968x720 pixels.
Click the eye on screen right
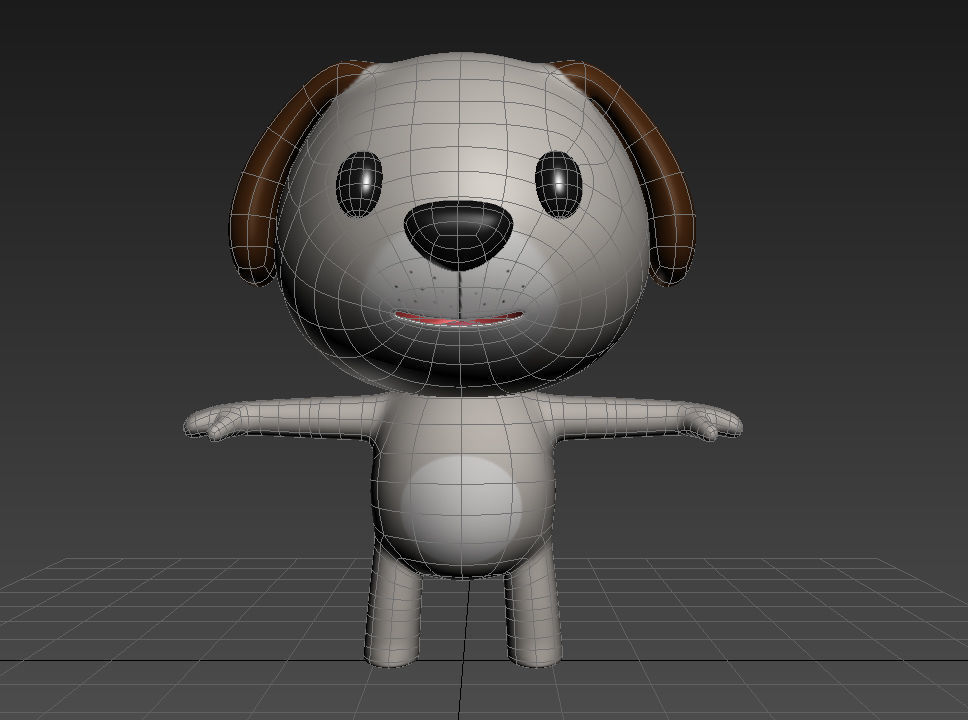(x=558, y=184)
